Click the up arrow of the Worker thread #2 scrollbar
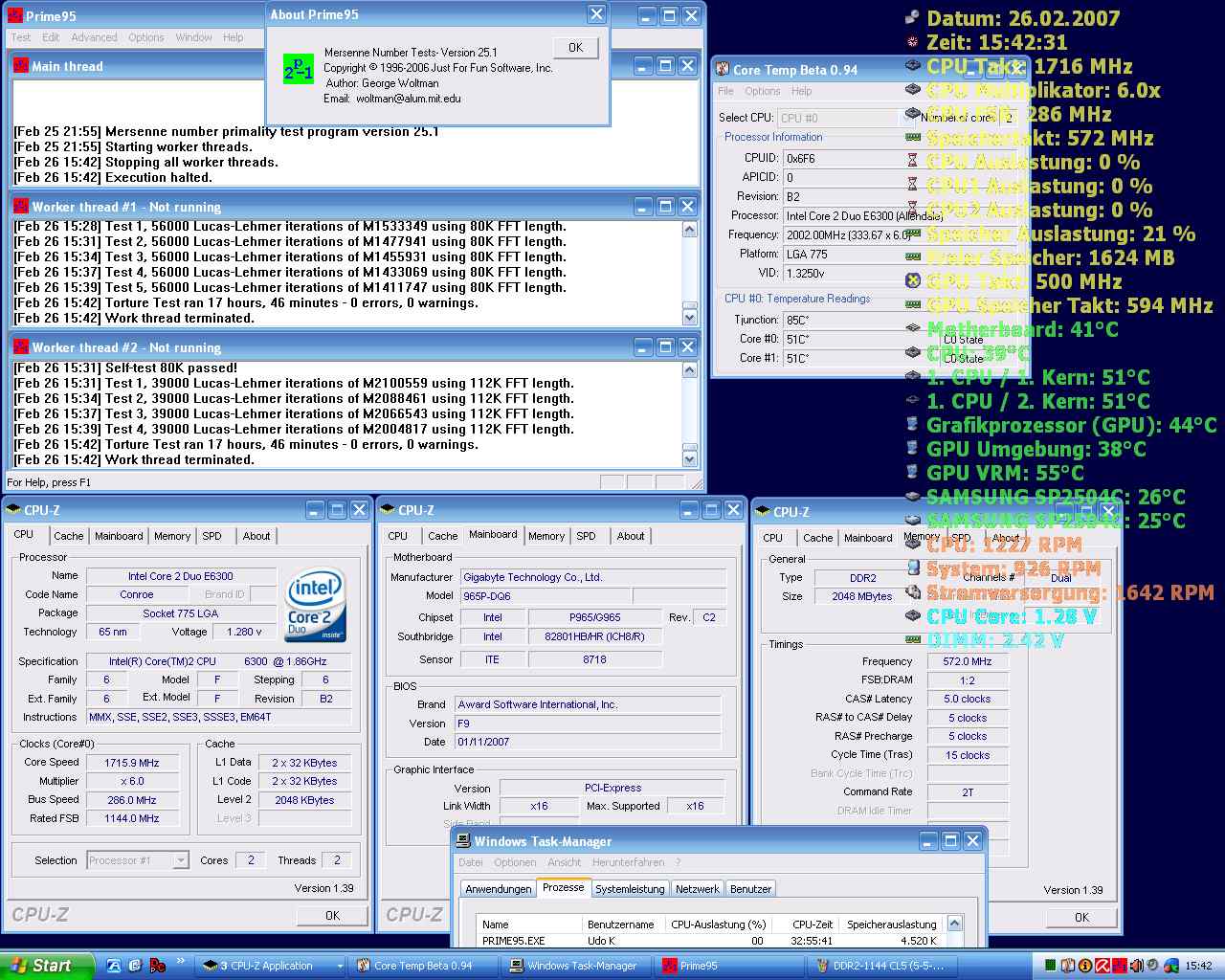This screenshot has width=1225, height=980. pos(689,370)
